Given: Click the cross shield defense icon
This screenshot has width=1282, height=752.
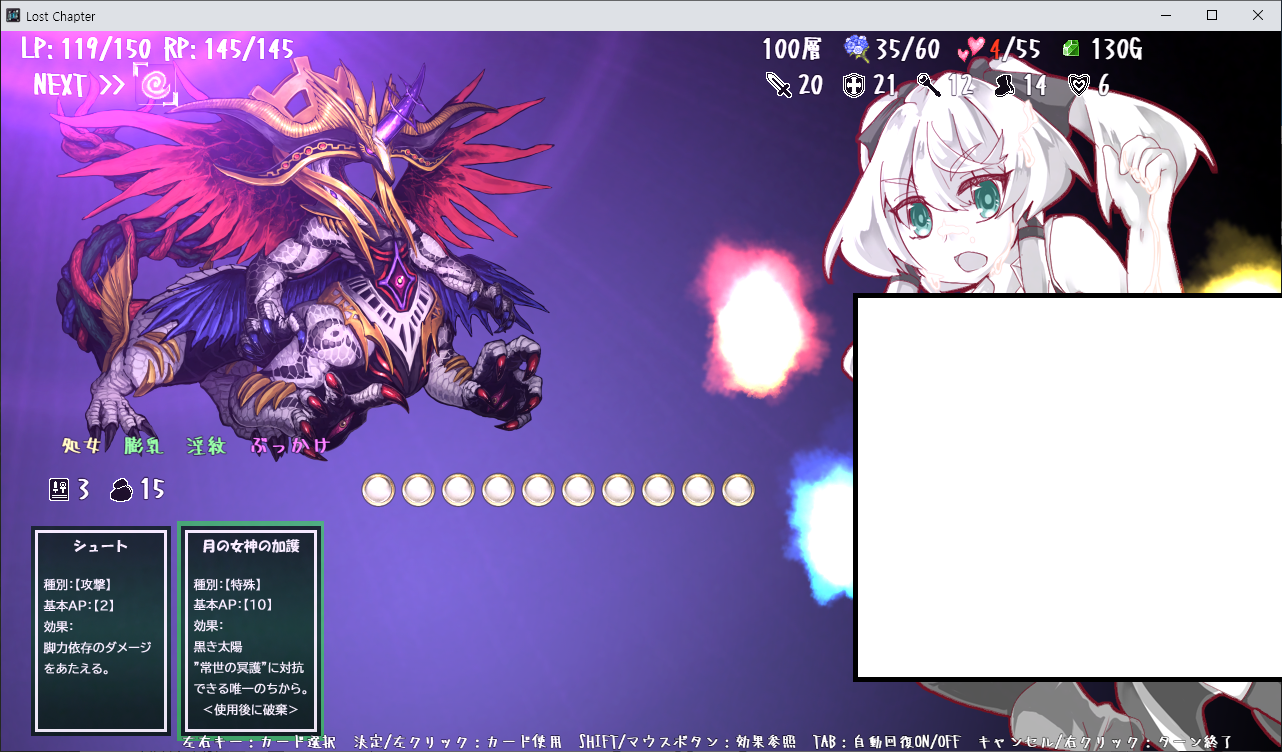Looking at the screenshot, I should tap(853, 86).
